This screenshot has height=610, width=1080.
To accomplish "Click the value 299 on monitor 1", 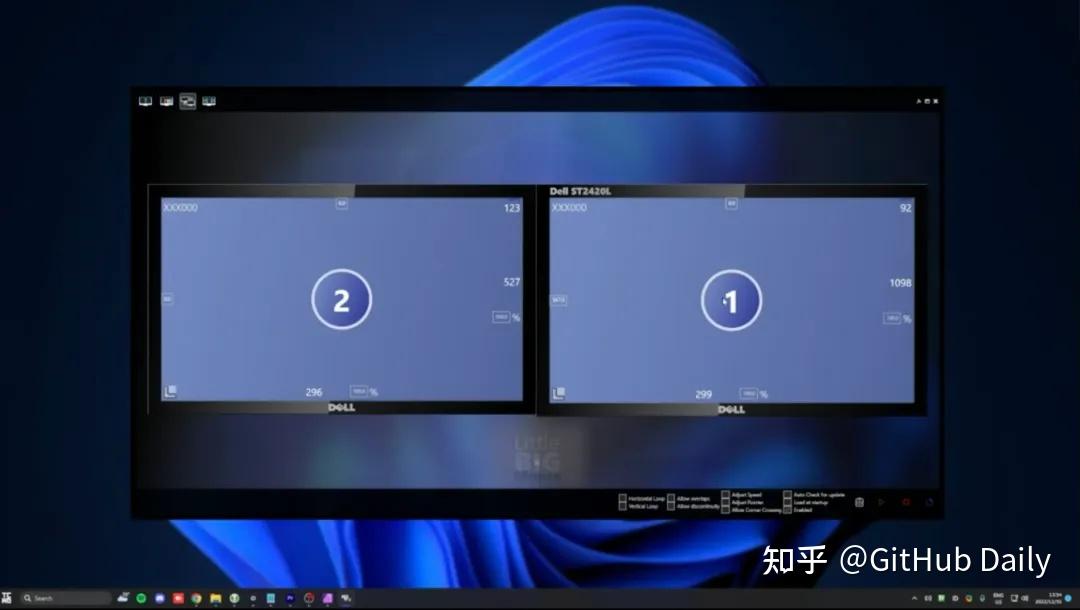I will [703, 395].
